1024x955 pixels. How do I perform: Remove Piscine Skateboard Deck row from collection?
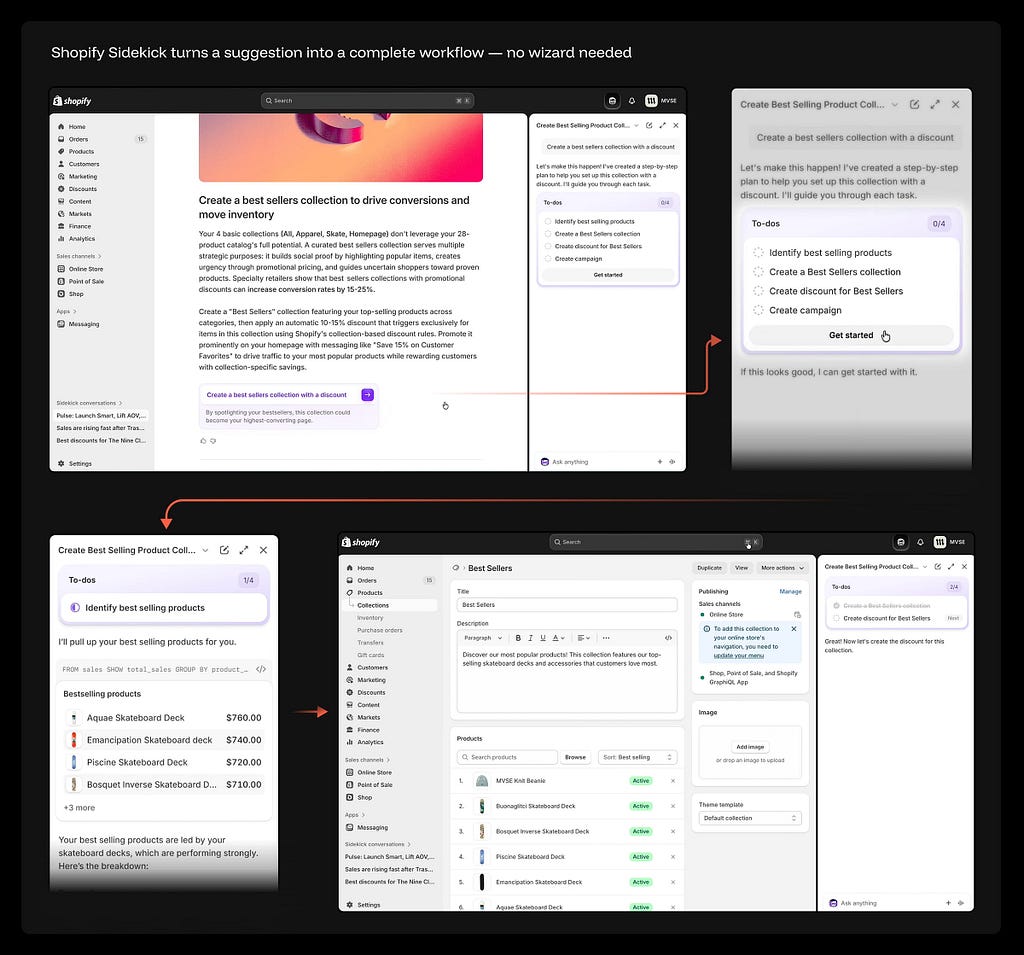tap(673, 856)
